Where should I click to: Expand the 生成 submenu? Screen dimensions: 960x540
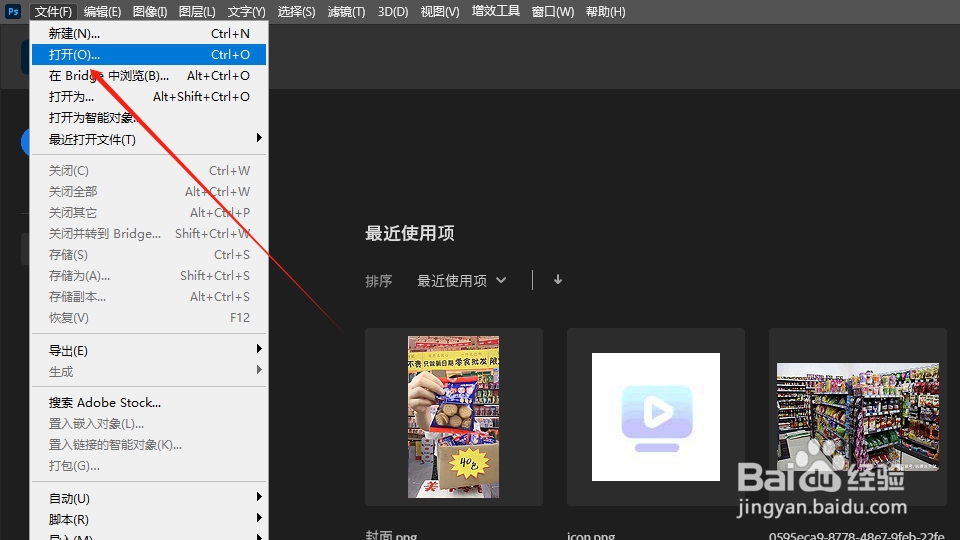[149, 371]
